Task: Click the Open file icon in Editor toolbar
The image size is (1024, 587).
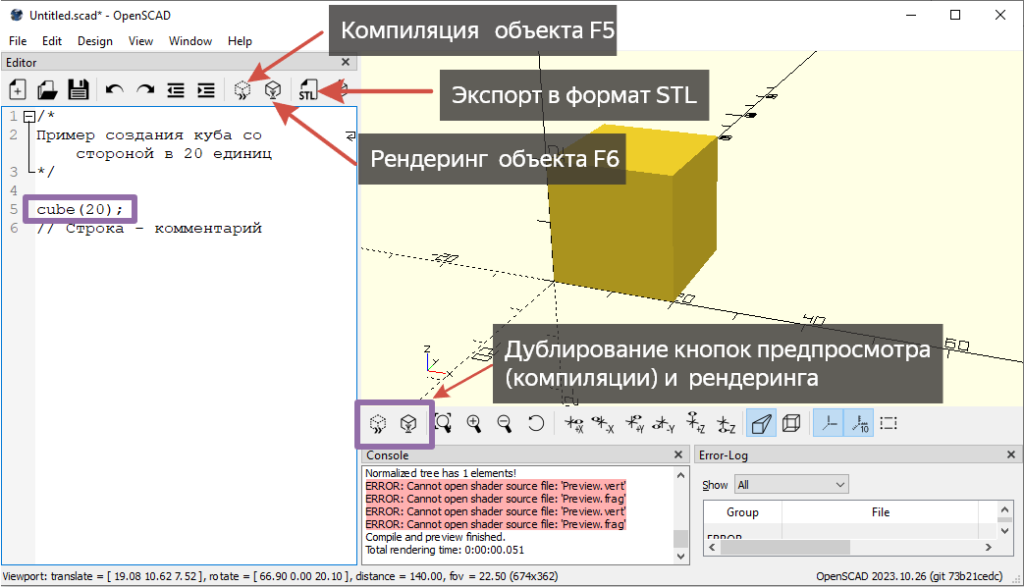Action: coord(46,89)
